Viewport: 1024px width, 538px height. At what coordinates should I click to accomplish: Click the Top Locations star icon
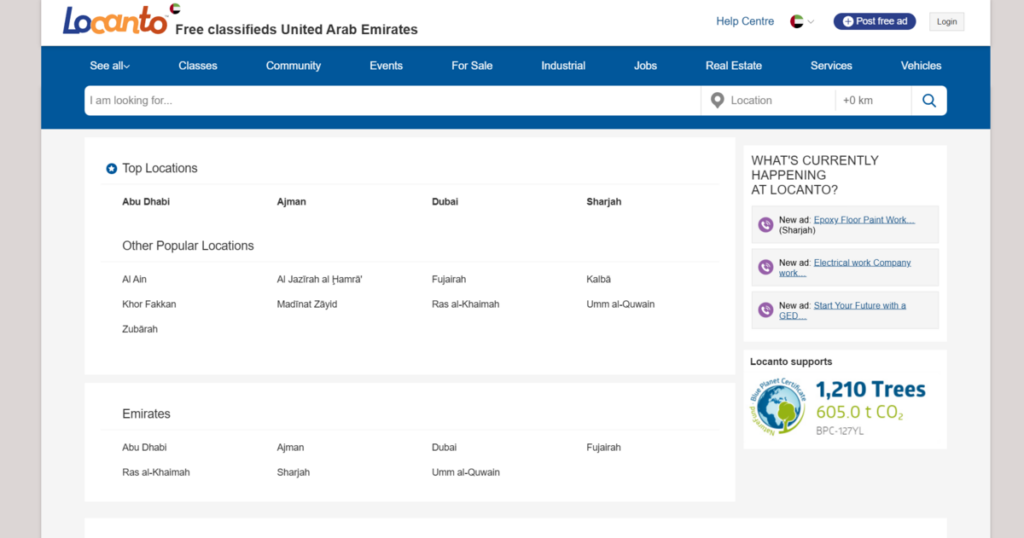[112, 168]
